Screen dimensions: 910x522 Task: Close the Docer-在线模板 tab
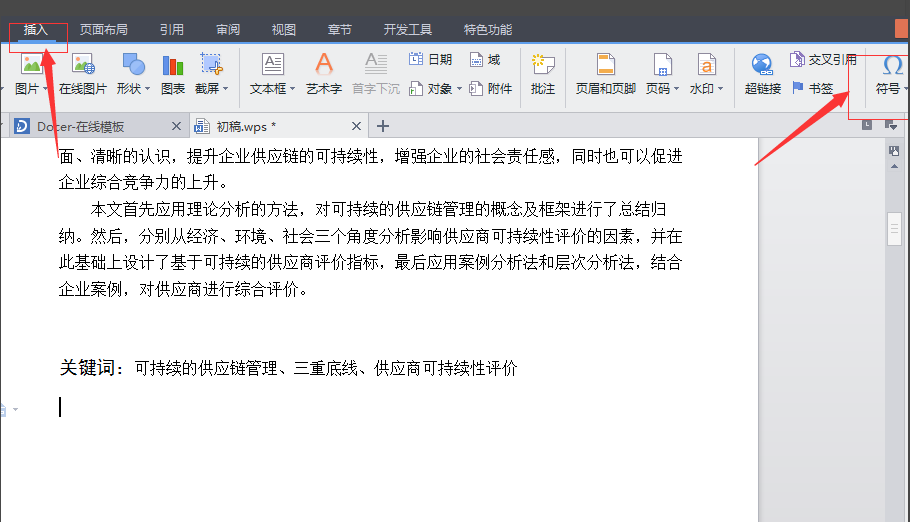[176, 126]
